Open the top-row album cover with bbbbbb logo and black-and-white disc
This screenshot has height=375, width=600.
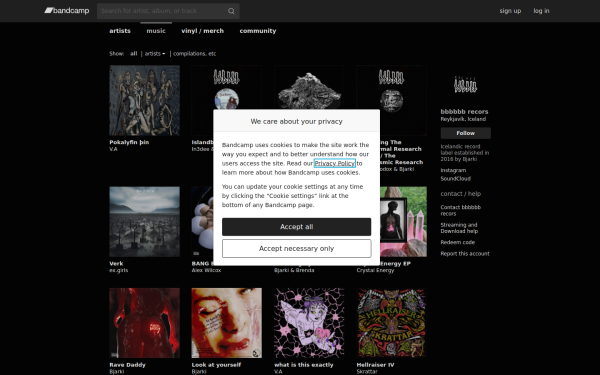coord(391,100)
